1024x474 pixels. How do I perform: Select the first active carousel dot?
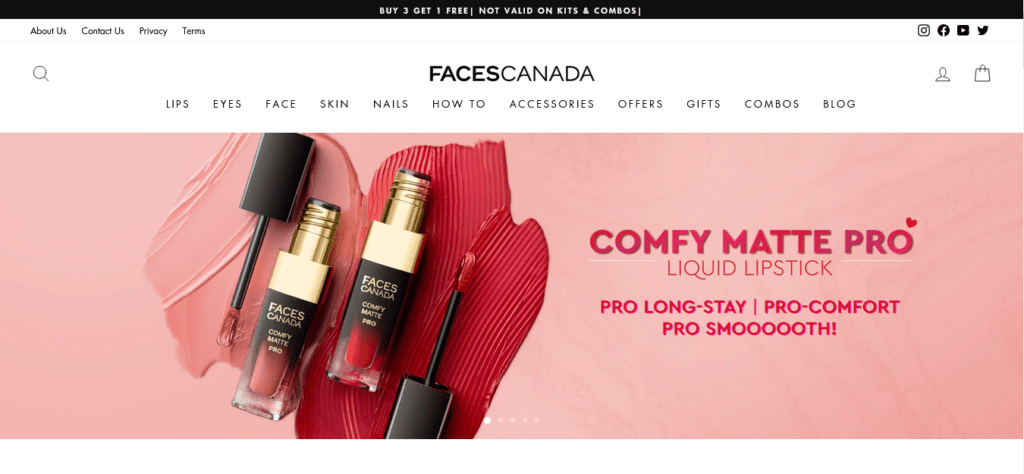point(487,420)
